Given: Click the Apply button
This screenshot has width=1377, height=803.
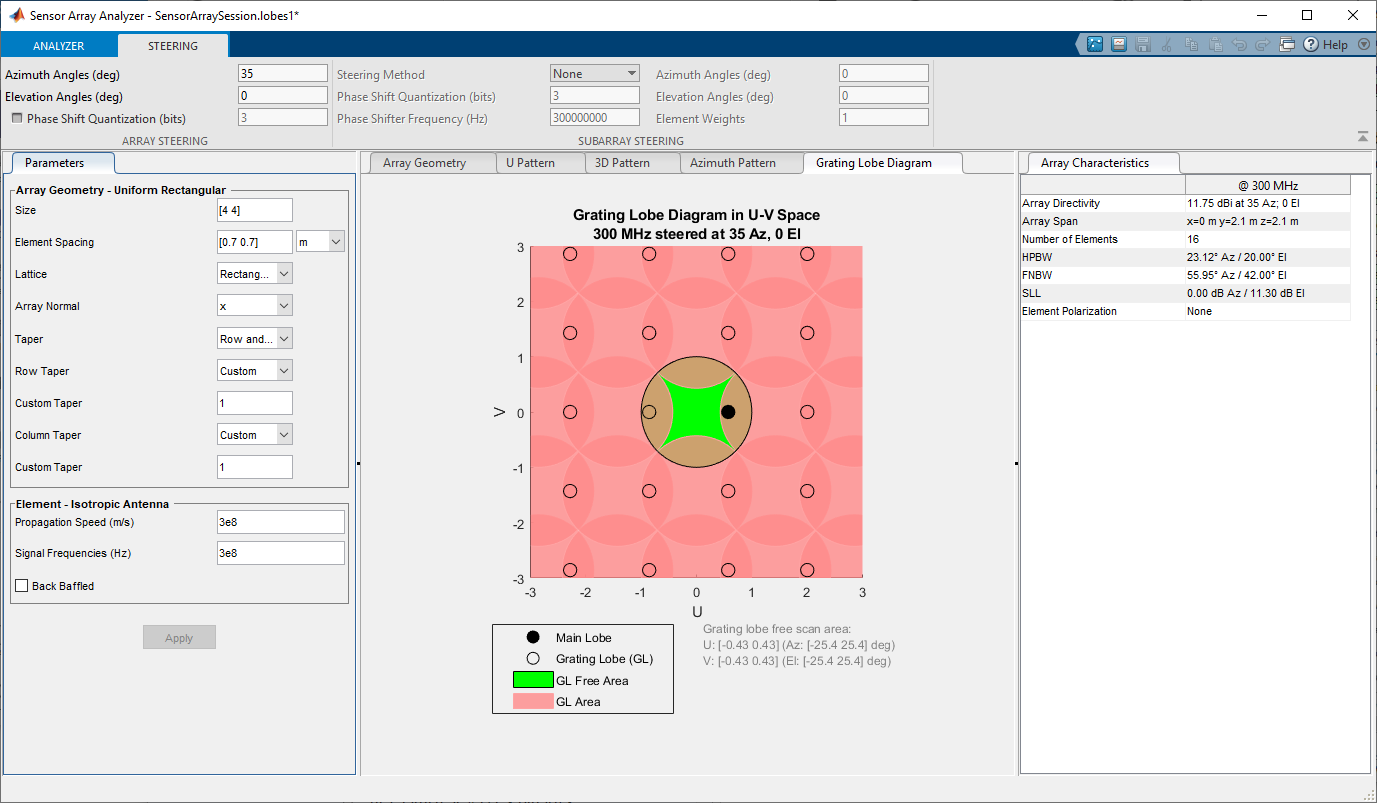Looking at the screenshot, I should pos(179,638).
